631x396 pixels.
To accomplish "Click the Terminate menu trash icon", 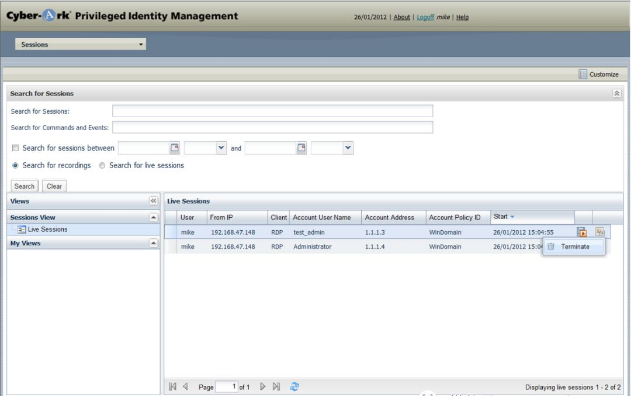I will (551, 247).
